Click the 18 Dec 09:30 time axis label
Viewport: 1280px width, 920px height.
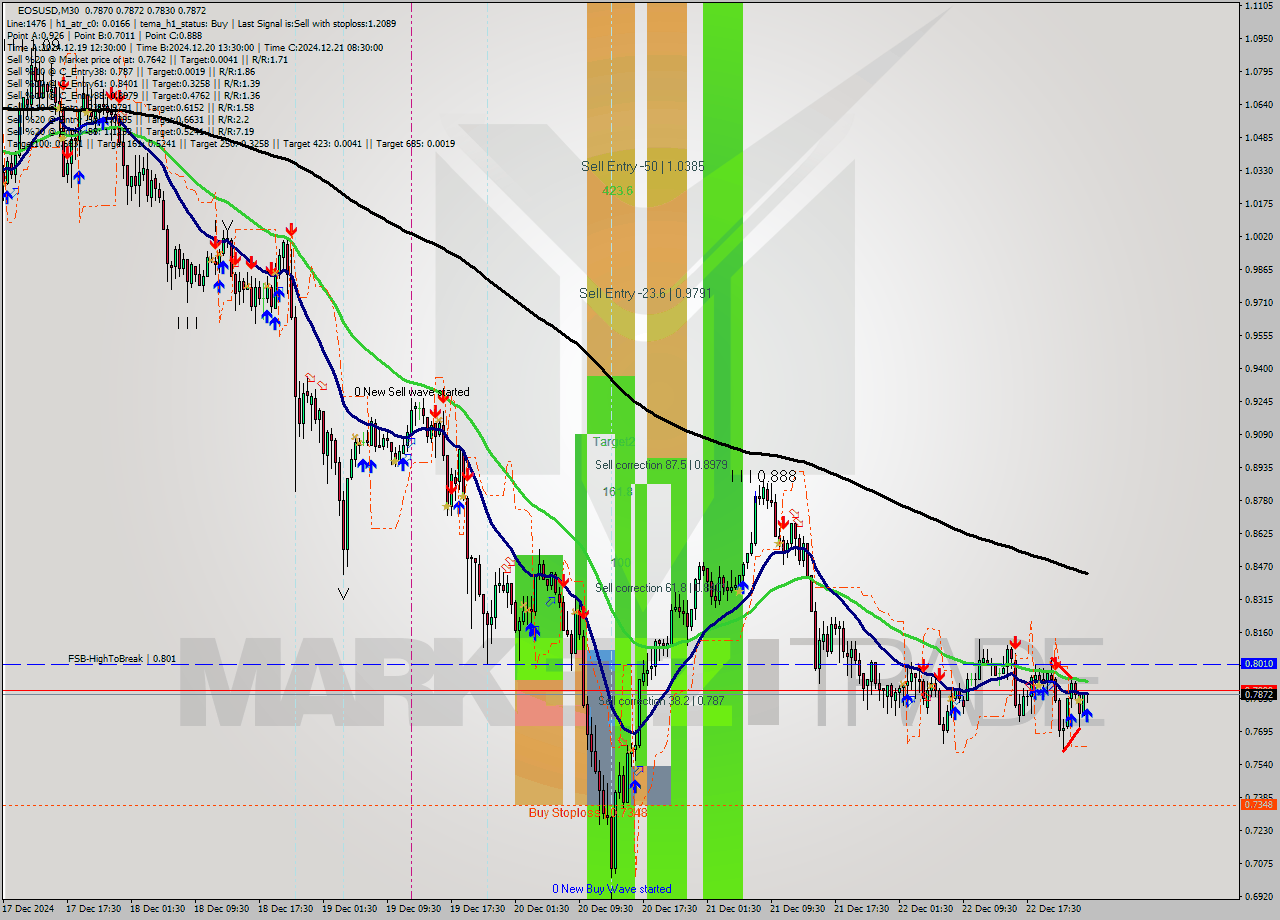click(221, 909)
